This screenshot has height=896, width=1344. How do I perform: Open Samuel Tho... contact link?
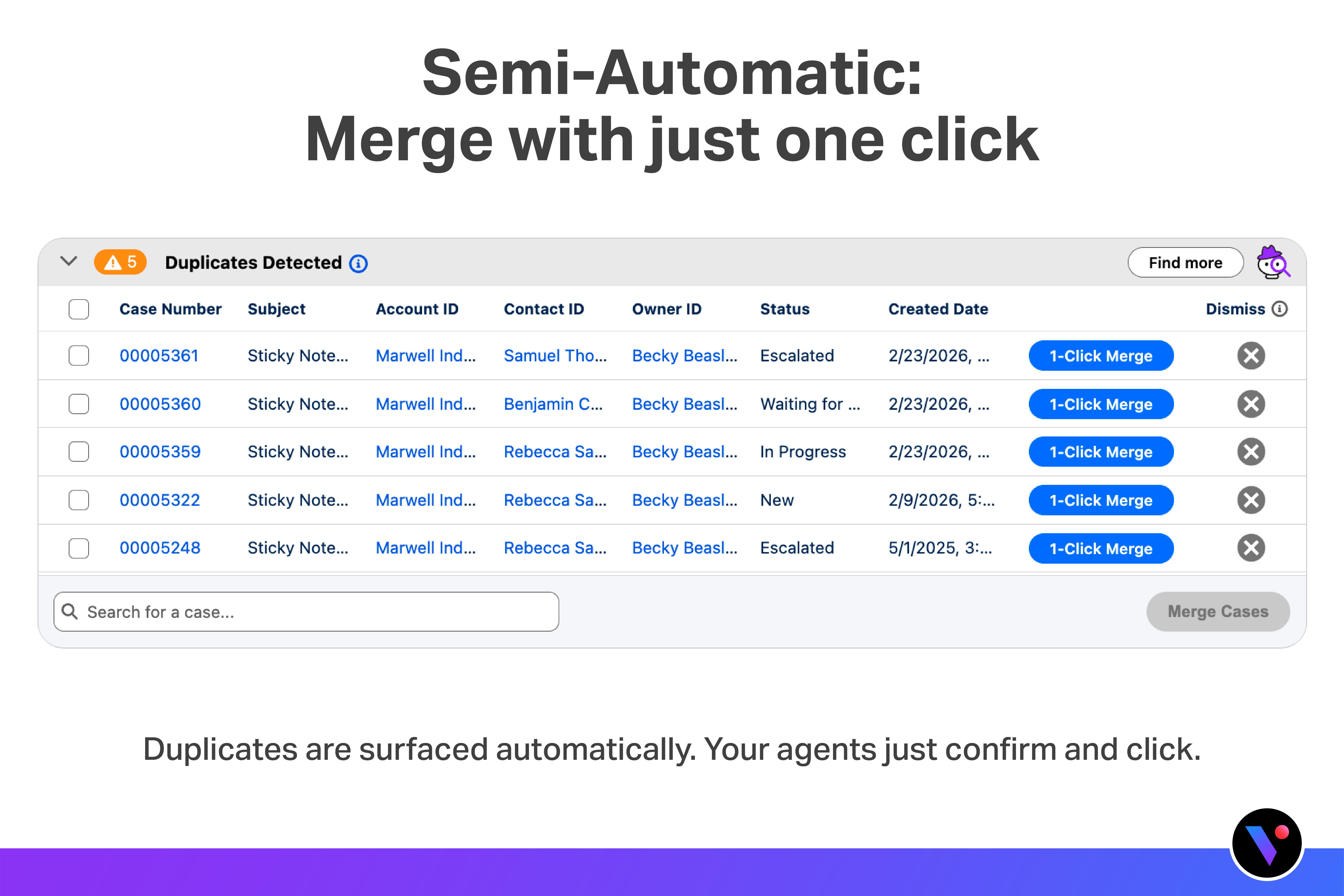click(555, 355)
